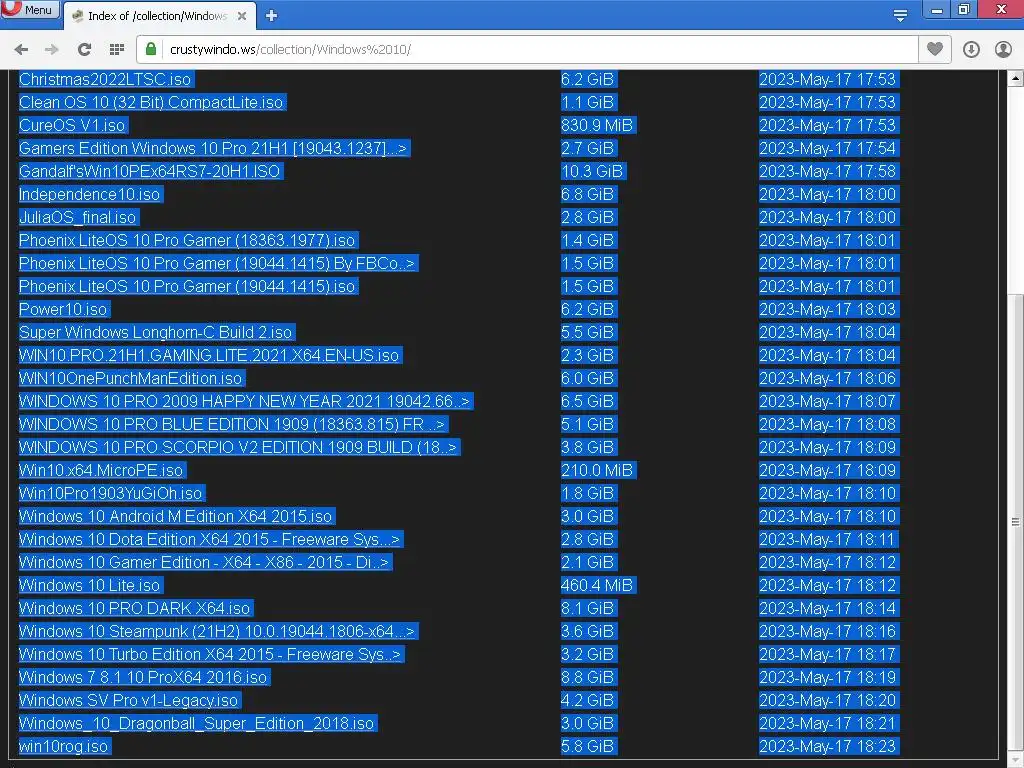The width and height of the screenshot is (1024, 768).
Task: Open the Speed Dial grid icon
Action: 117,50
